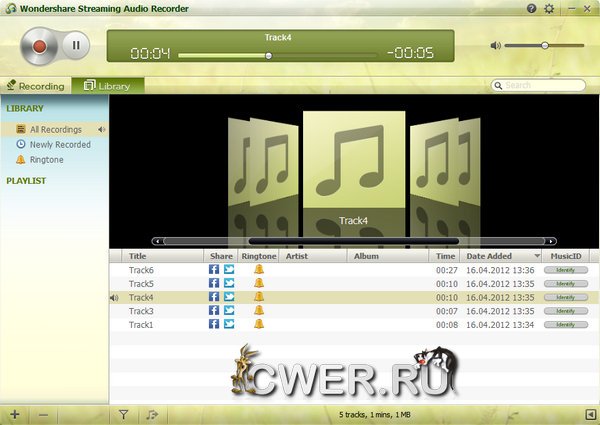Click the speaker icon next to All Recordings
Viewport: 600px width, 425px height.
coord(101,129)
